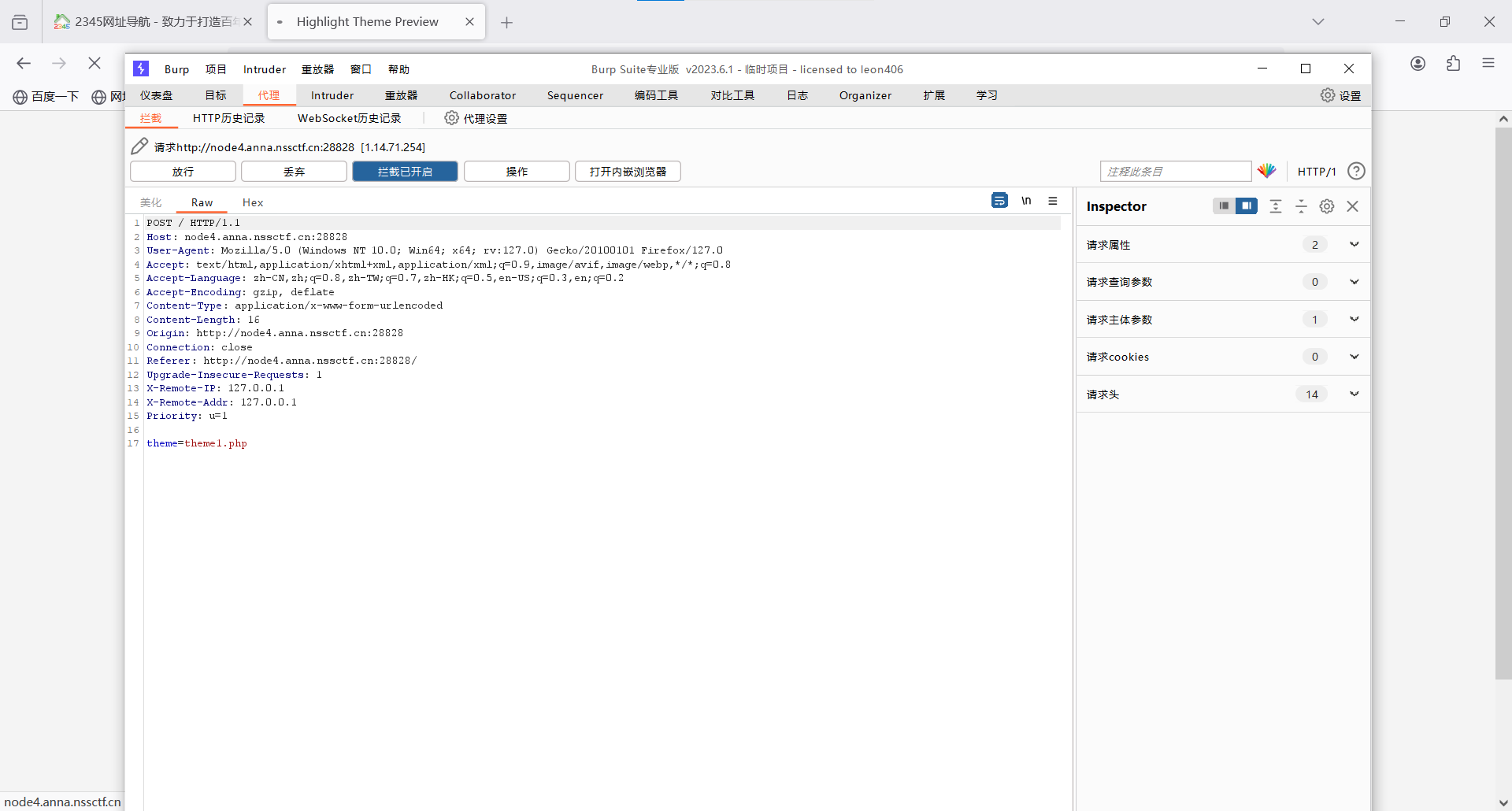Forward the request with 放行
This screenshot has height=811, width=1512.
pyautogui.click(x=183, y=172)
